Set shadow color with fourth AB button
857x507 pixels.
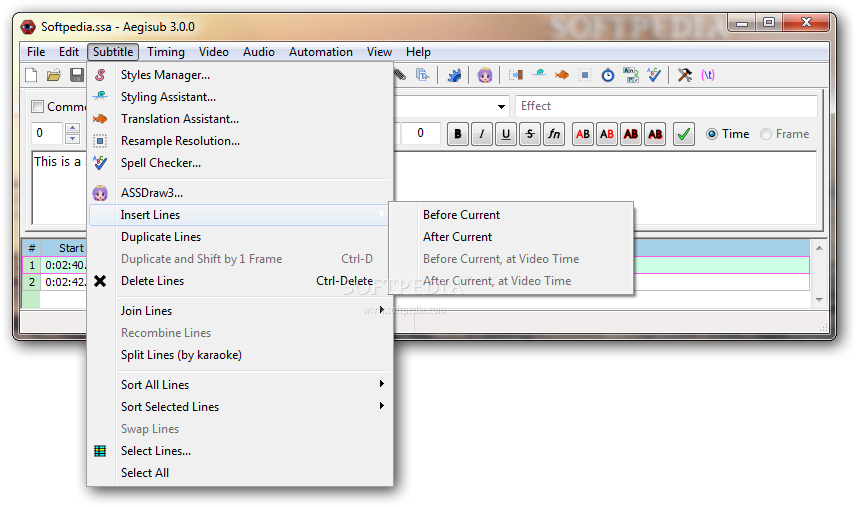[655, 134]
